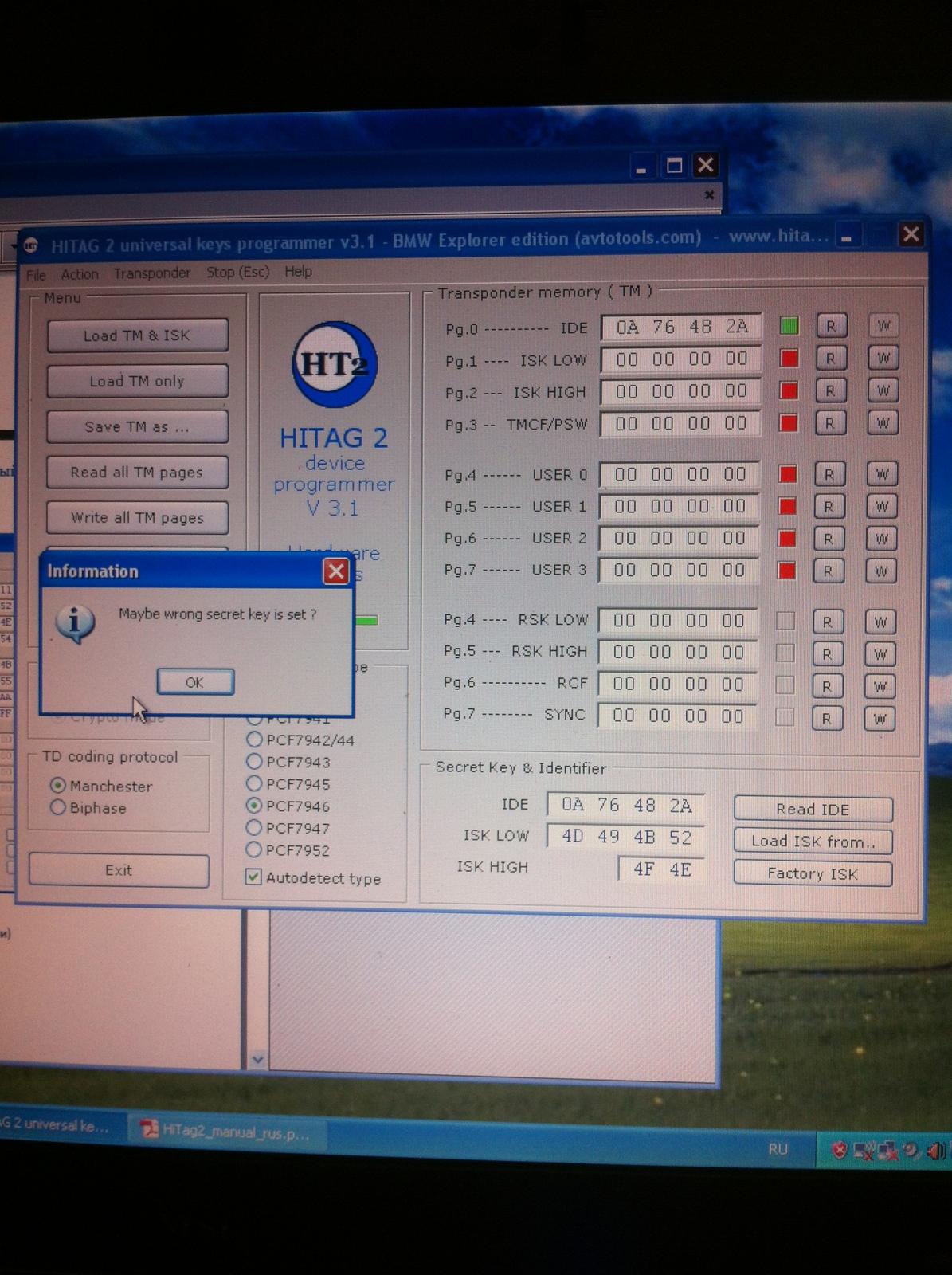Click the Pg.1 ISK LOW value field
Viewport: 952px width, 1275px height.
(681, 359)
